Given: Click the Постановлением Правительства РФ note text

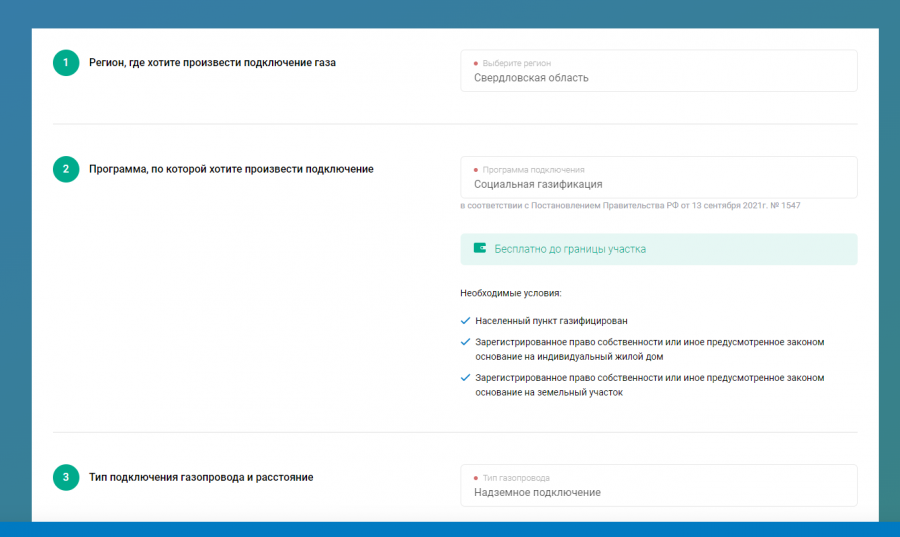Looking at the screenshot, I should 630,205.
